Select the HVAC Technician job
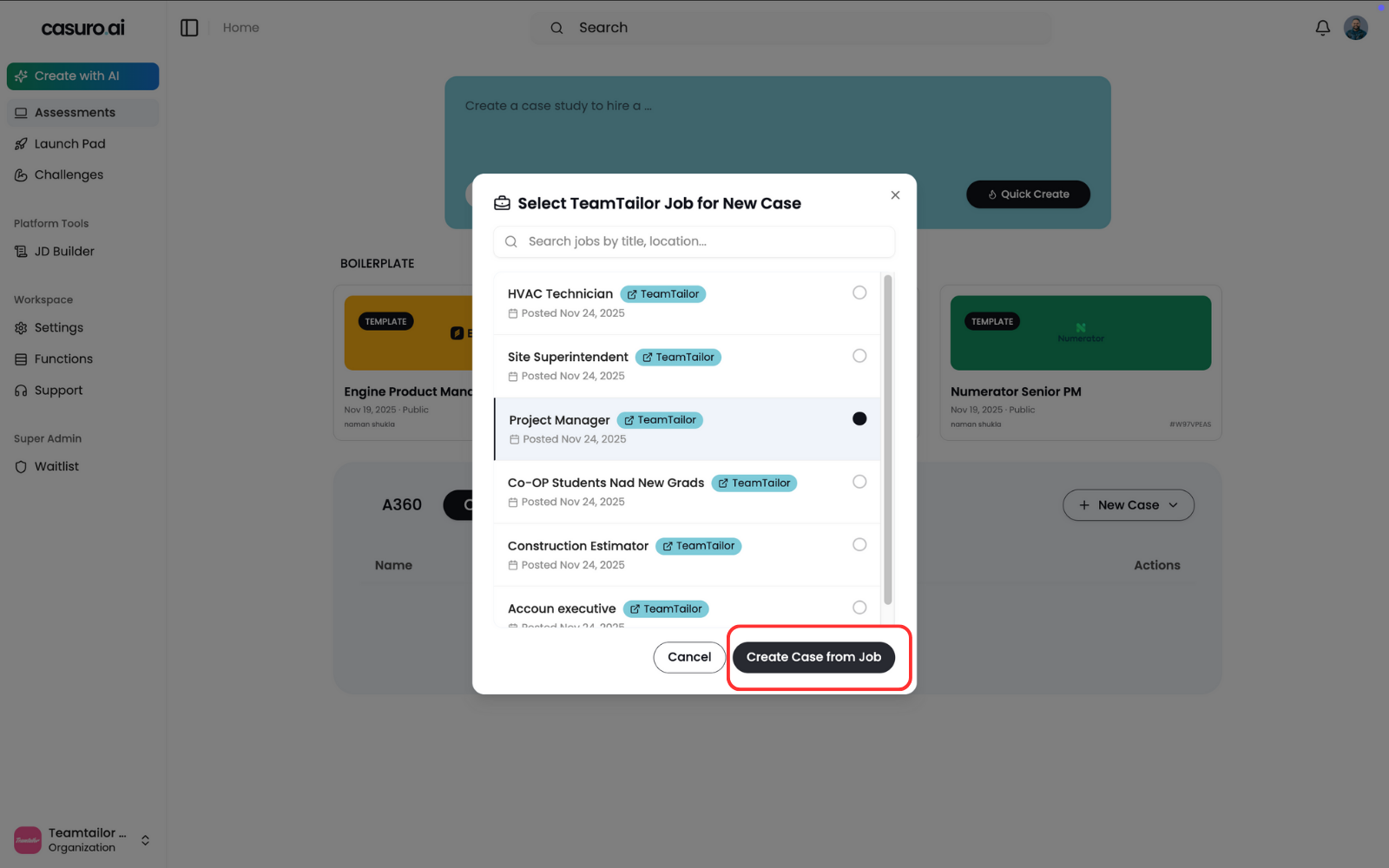 tap(859, 293)
